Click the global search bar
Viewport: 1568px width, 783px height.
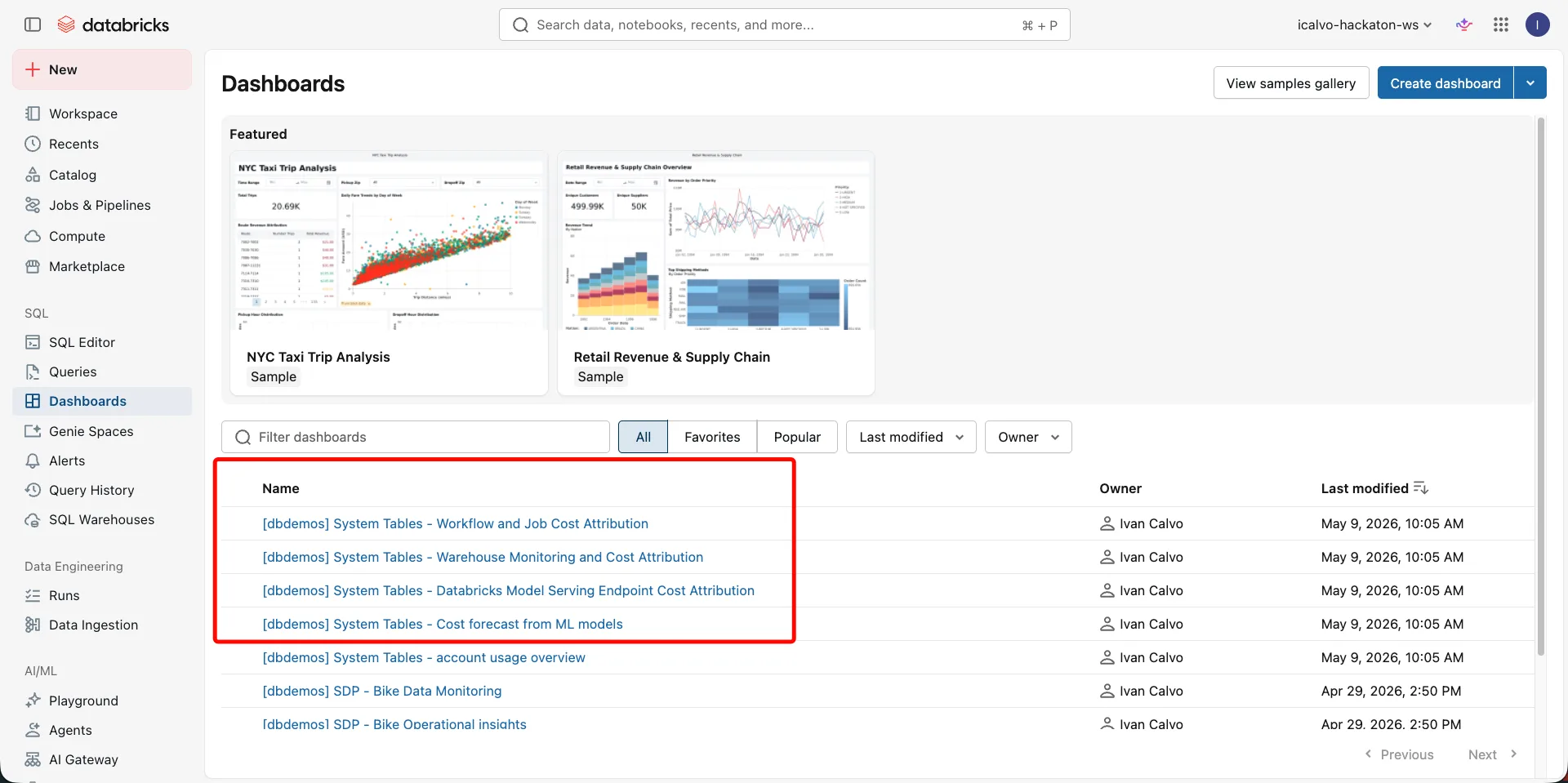point(785,24)
